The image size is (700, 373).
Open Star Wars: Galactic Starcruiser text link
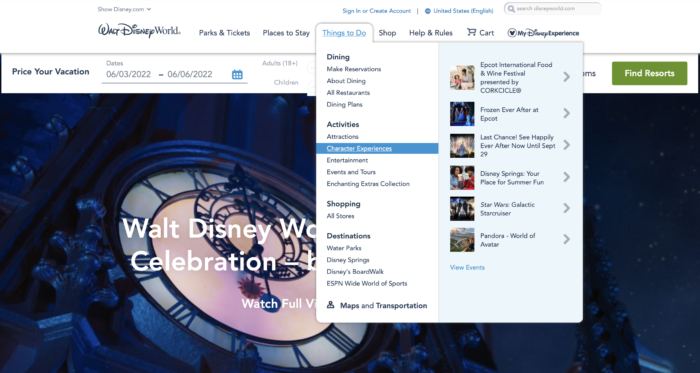tap(507, 209)
